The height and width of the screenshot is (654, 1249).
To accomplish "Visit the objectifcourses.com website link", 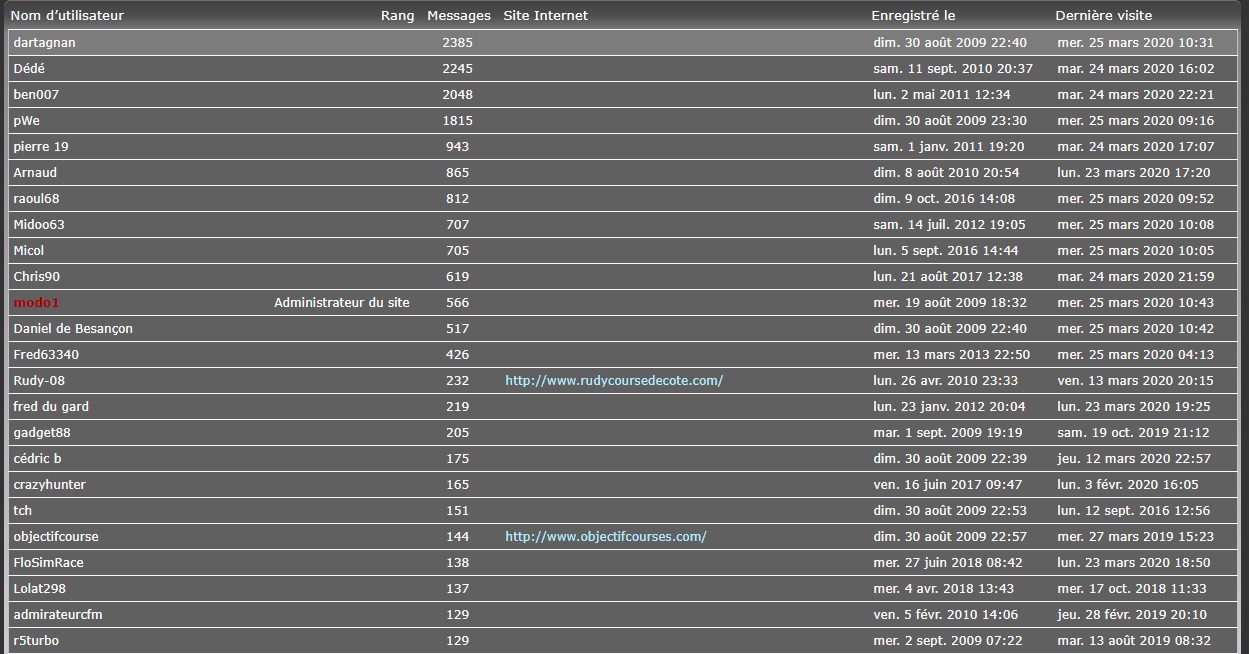I will click(x=605, y=537).
